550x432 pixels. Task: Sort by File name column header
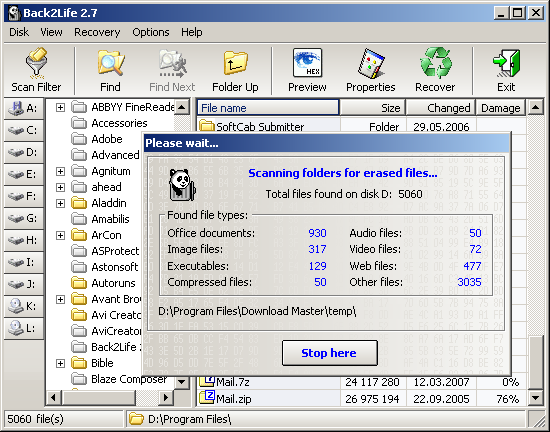[268, 108]
